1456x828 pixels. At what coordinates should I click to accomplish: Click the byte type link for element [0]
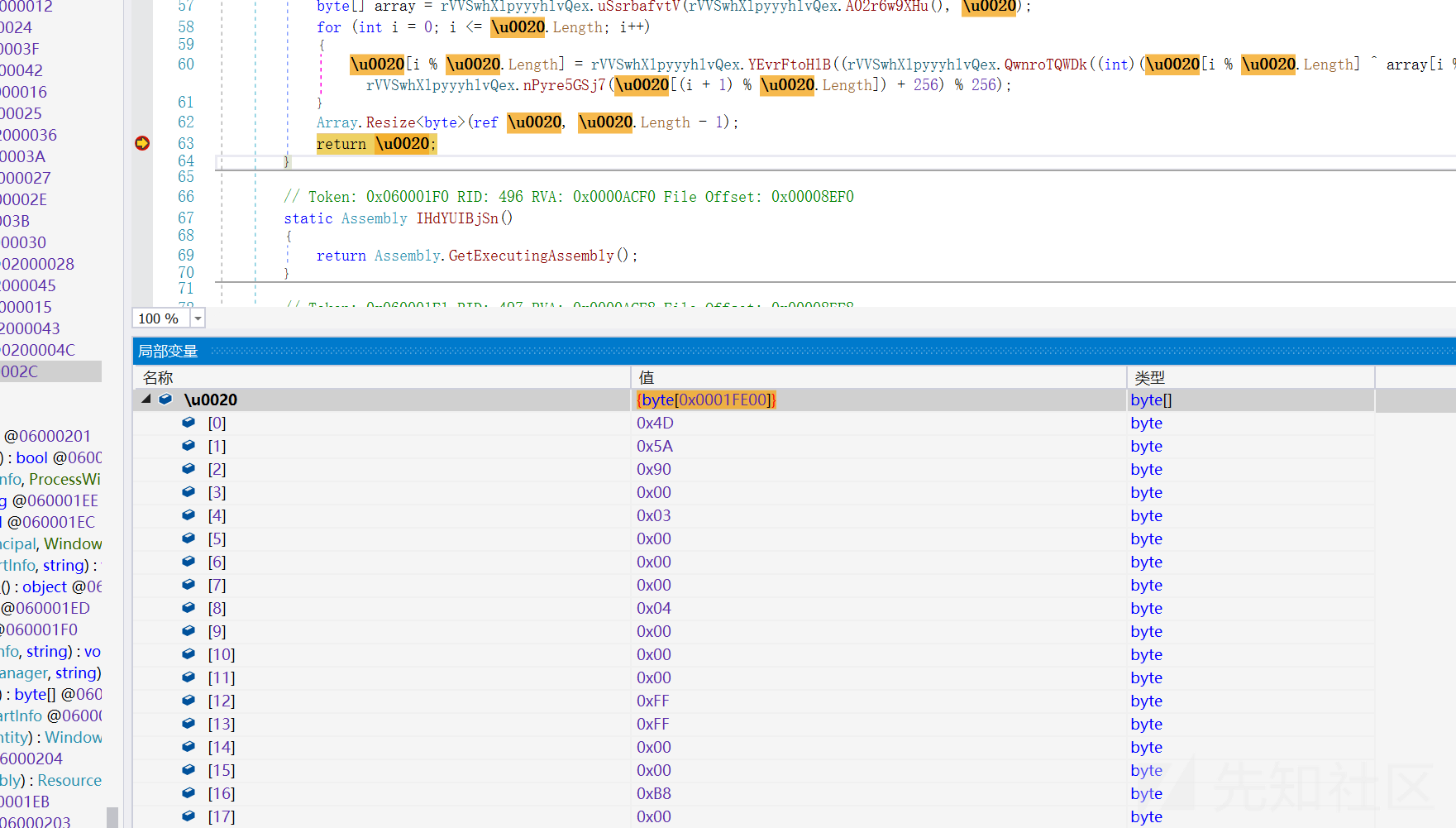pyautogui.click(x=1147, y=423)
